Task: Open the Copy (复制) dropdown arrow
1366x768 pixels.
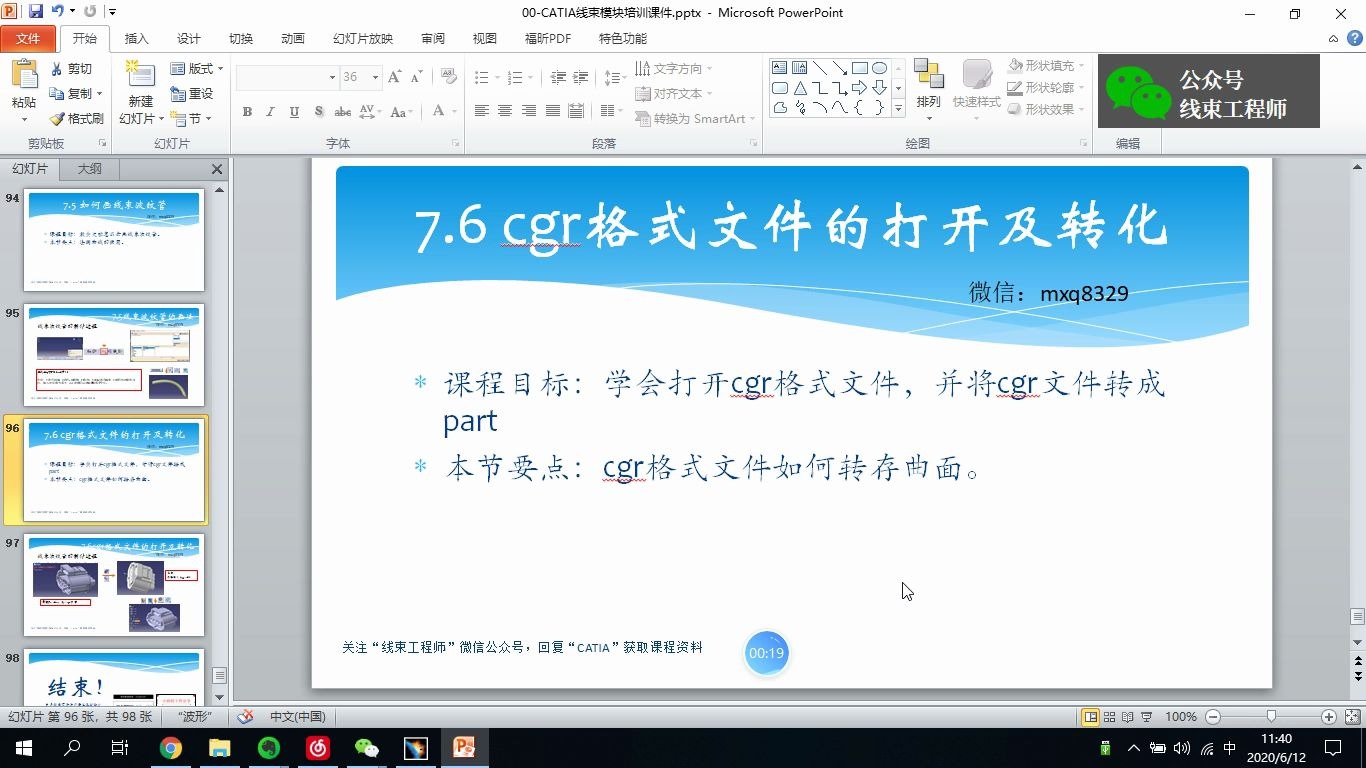Action: click(100, 94)
